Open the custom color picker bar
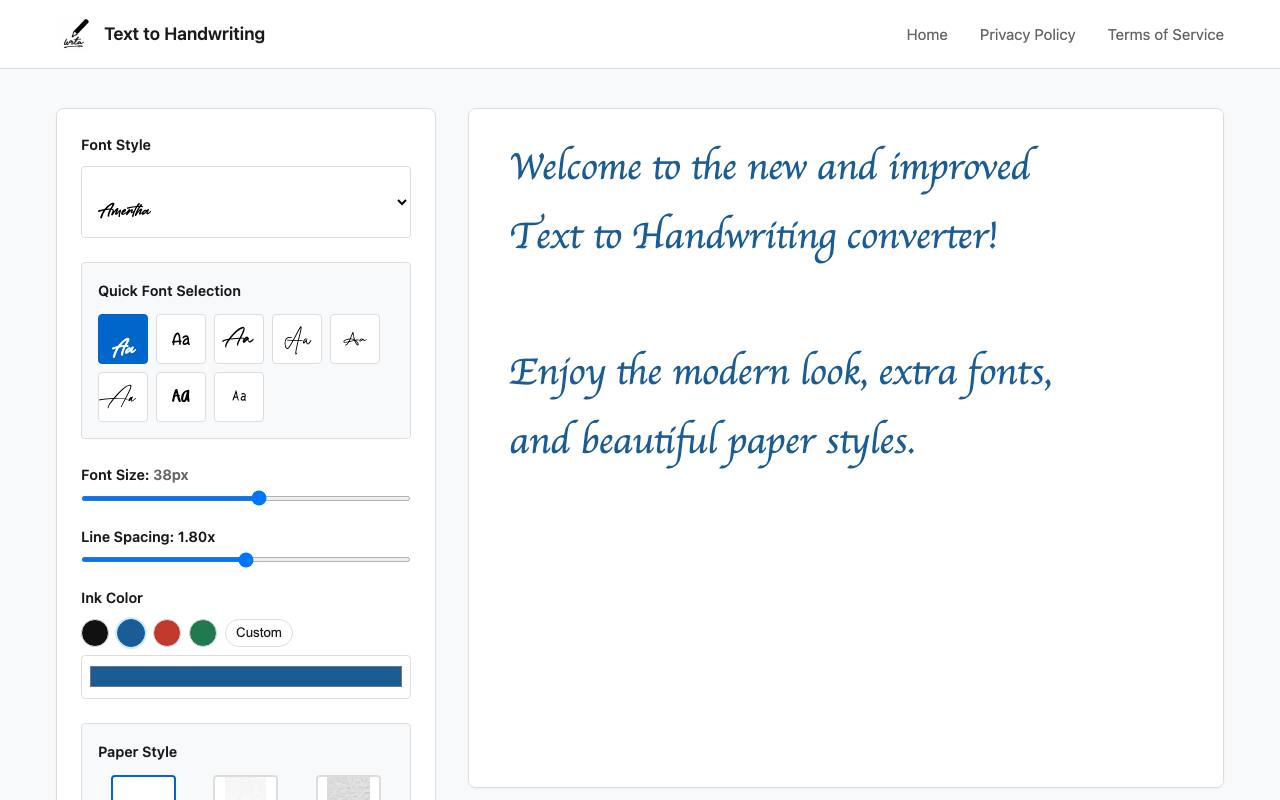Screen dimensions: 1280x800 pyautogui.click(x=246, y=677)
